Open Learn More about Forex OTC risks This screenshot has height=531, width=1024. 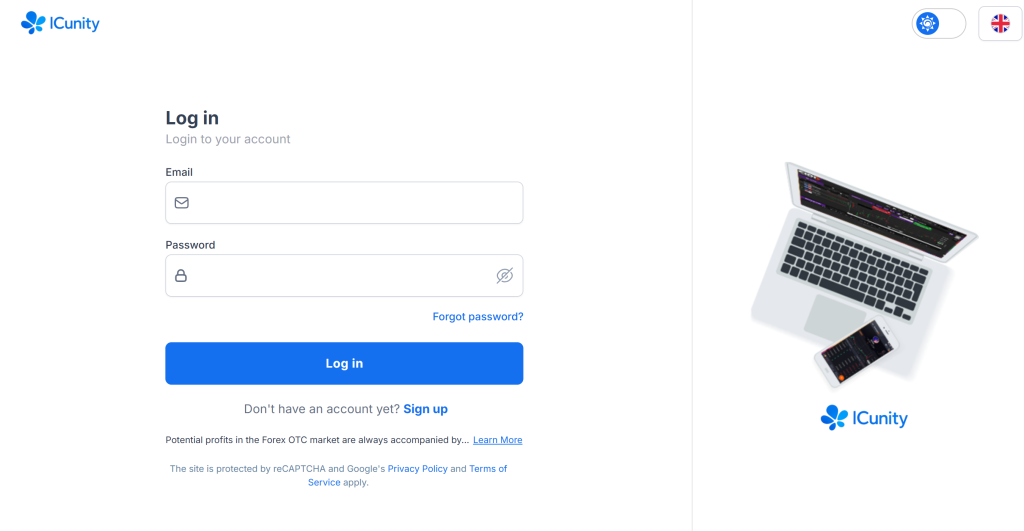coord(497,440)
